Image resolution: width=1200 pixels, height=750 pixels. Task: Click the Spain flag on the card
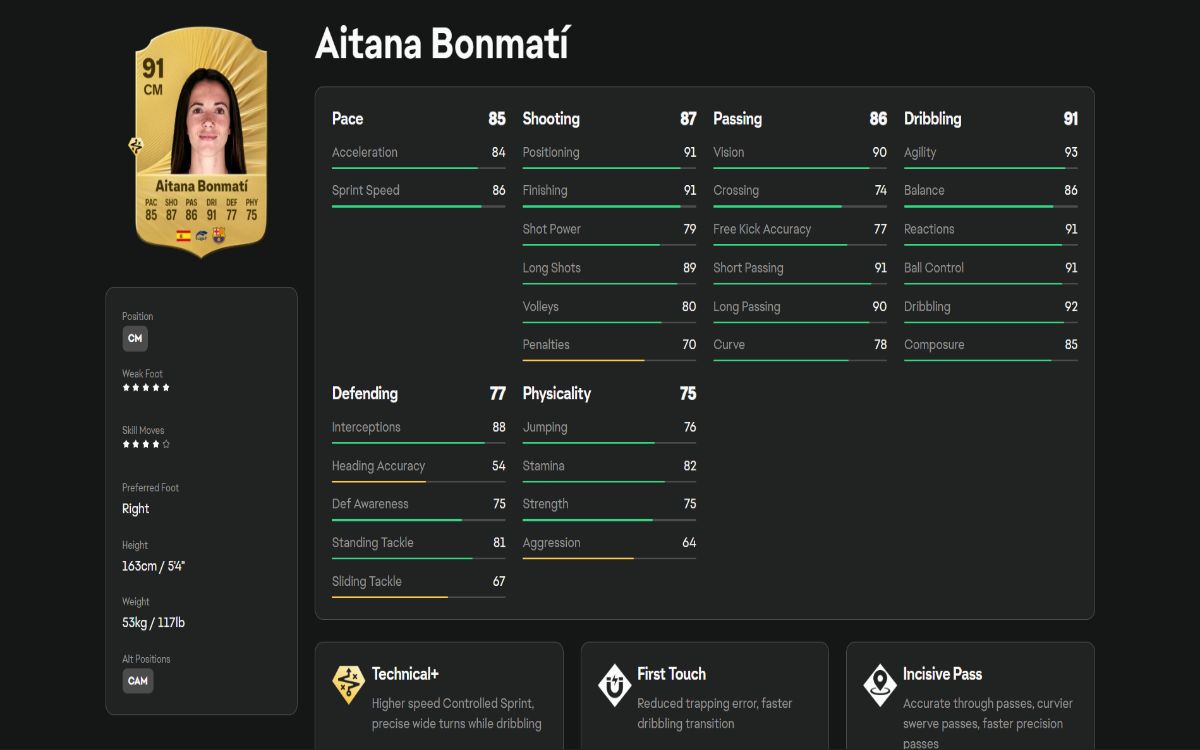tap(183, 236)
